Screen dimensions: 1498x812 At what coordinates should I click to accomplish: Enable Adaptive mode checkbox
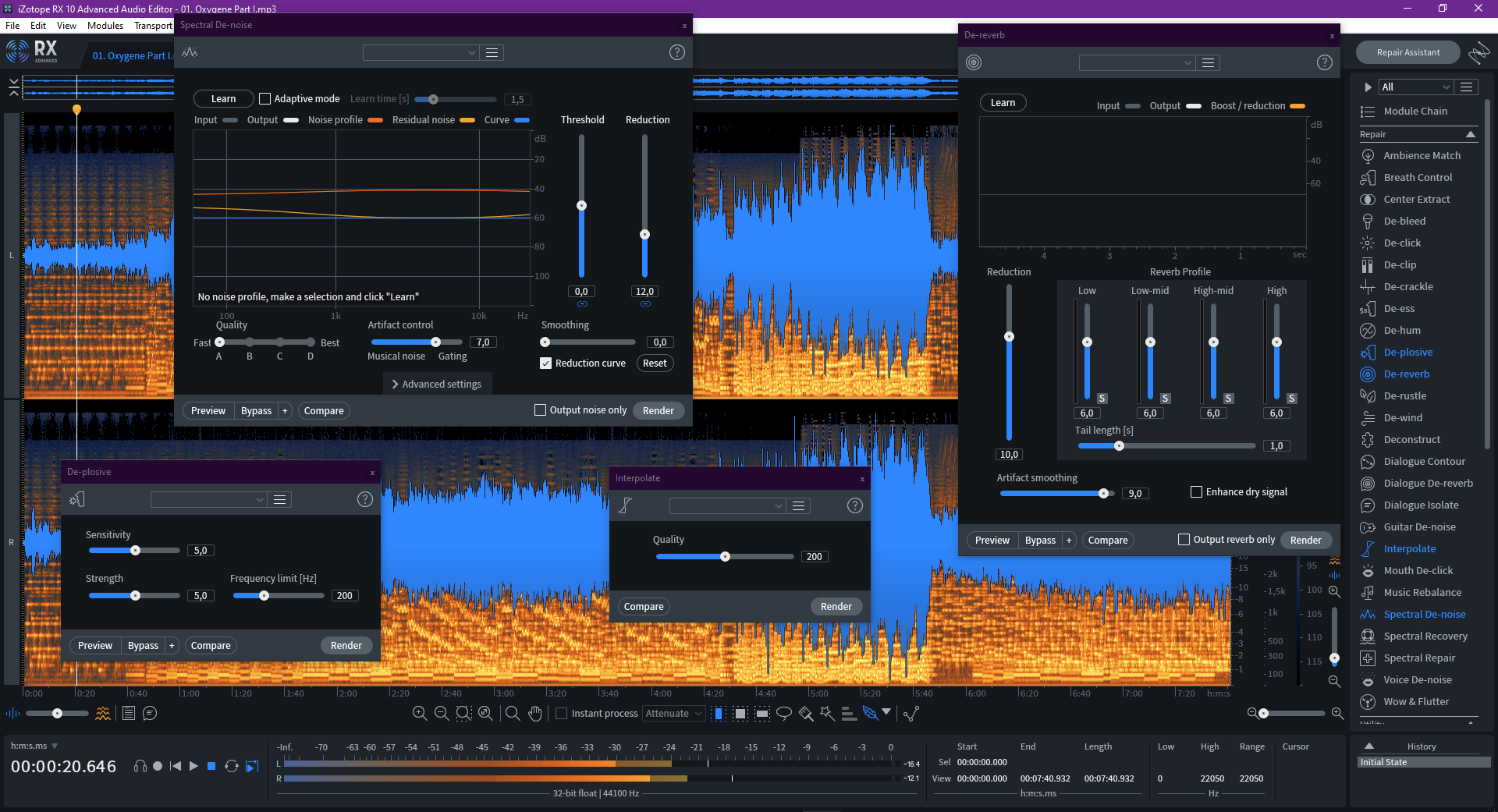tap(265, 99)
